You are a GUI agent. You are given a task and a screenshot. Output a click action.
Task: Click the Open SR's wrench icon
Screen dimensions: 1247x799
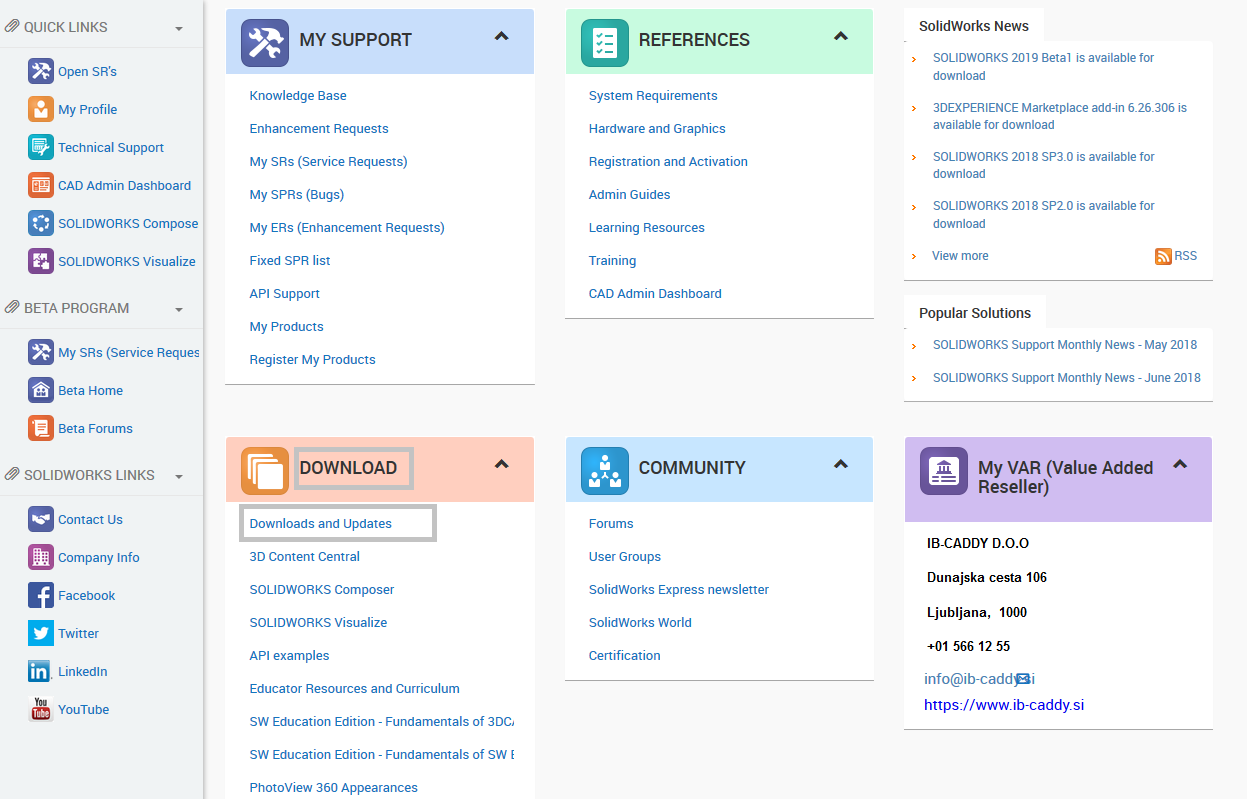41,71
